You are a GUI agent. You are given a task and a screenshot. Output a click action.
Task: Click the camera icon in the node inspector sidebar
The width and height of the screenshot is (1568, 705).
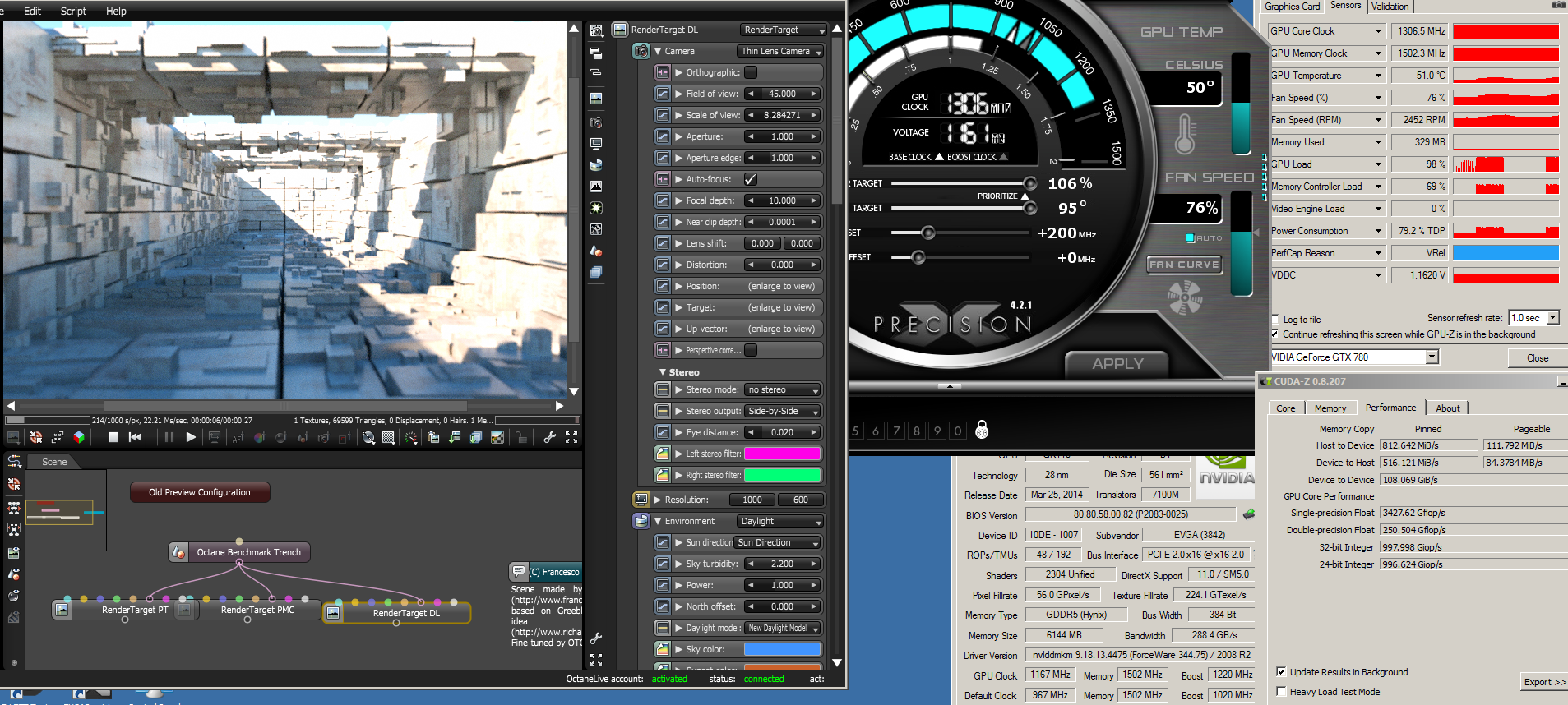596,122
